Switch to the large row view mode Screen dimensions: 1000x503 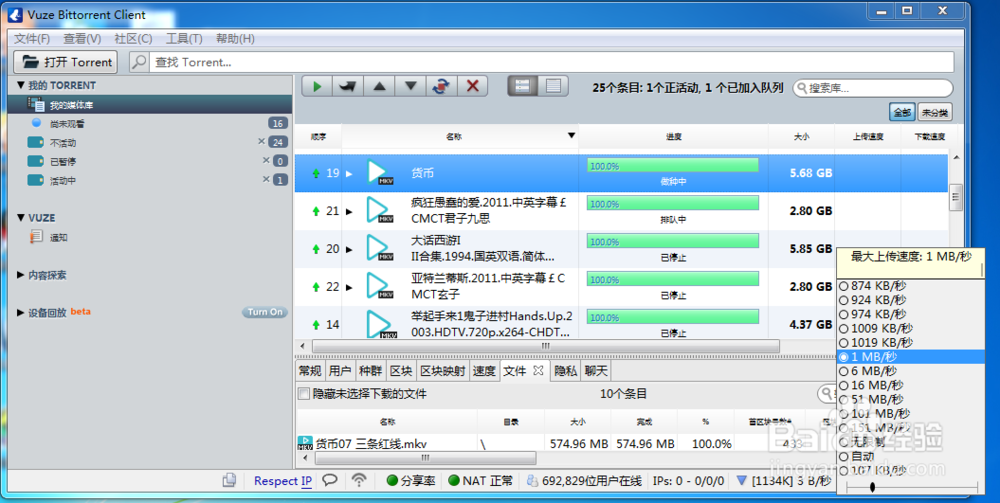[523, 86]
